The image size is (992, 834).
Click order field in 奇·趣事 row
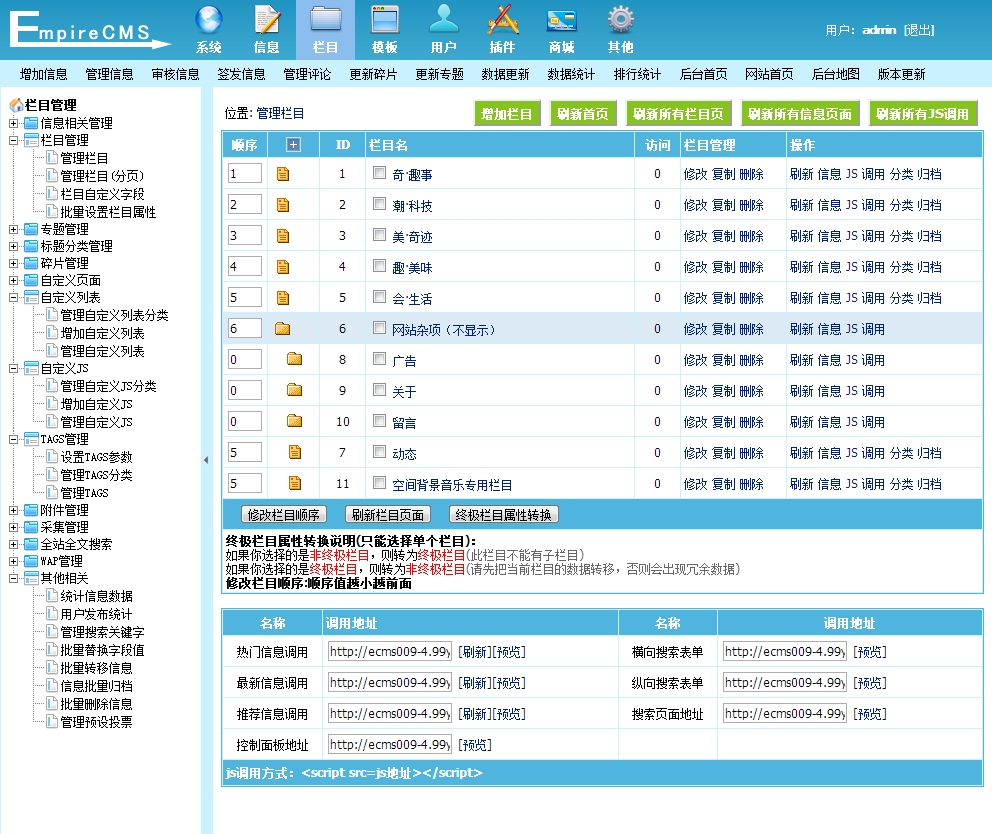point(245,173)
